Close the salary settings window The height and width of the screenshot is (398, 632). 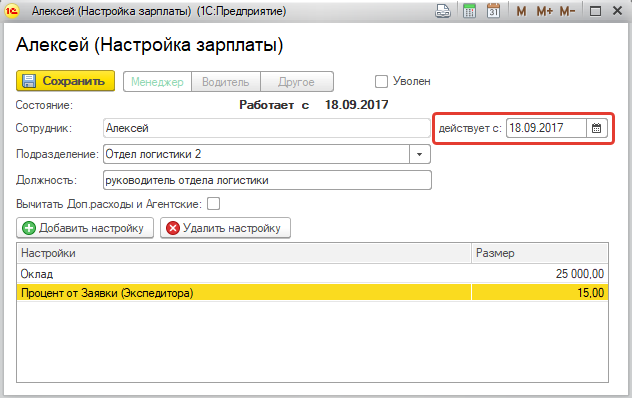(617, 11)
